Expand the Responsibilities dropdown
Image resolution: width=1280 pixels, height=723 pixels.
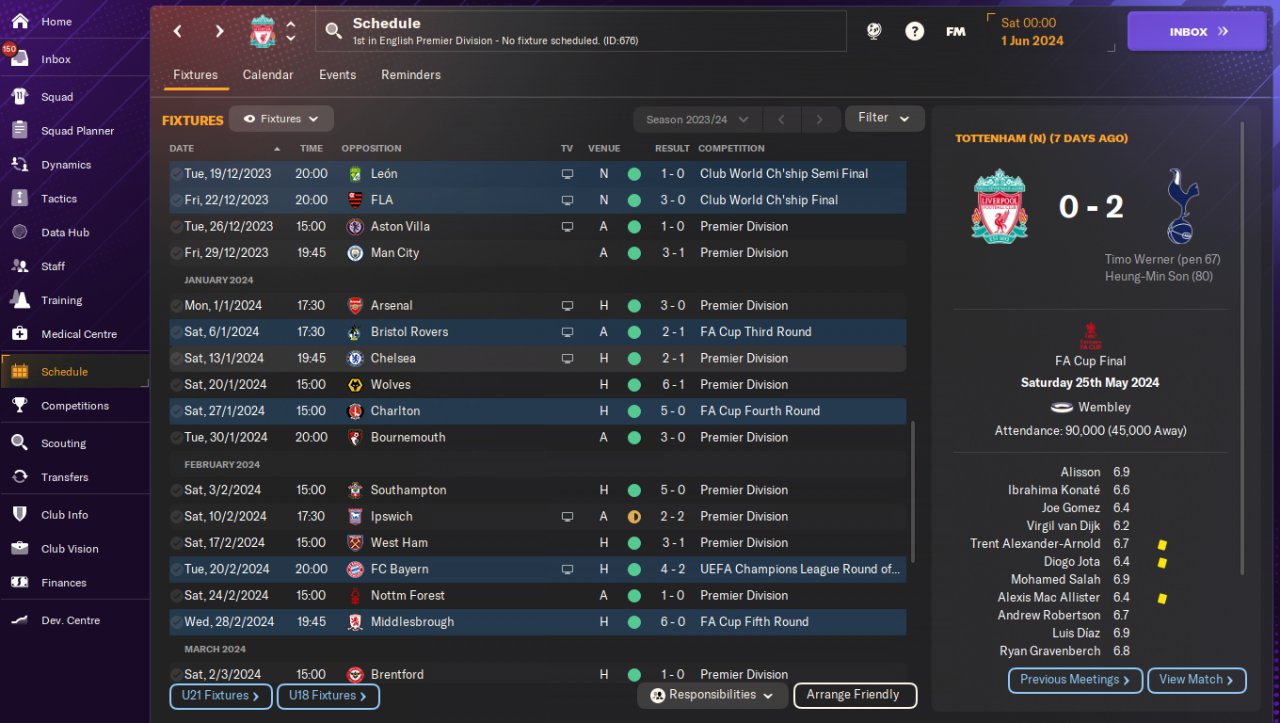point(711,695)
